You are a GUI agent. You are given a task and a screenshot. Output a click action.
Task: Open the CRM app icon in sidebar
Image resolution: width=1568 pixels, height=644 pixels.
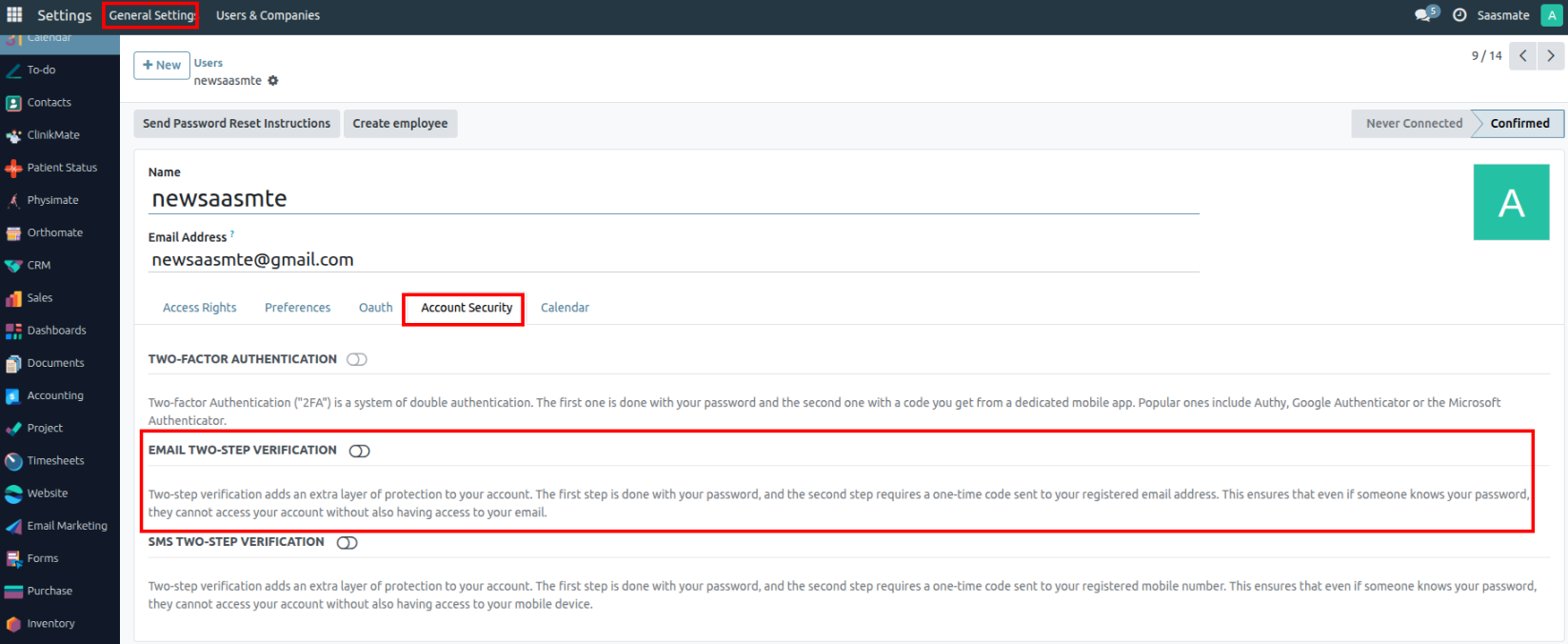click(13, 266)
